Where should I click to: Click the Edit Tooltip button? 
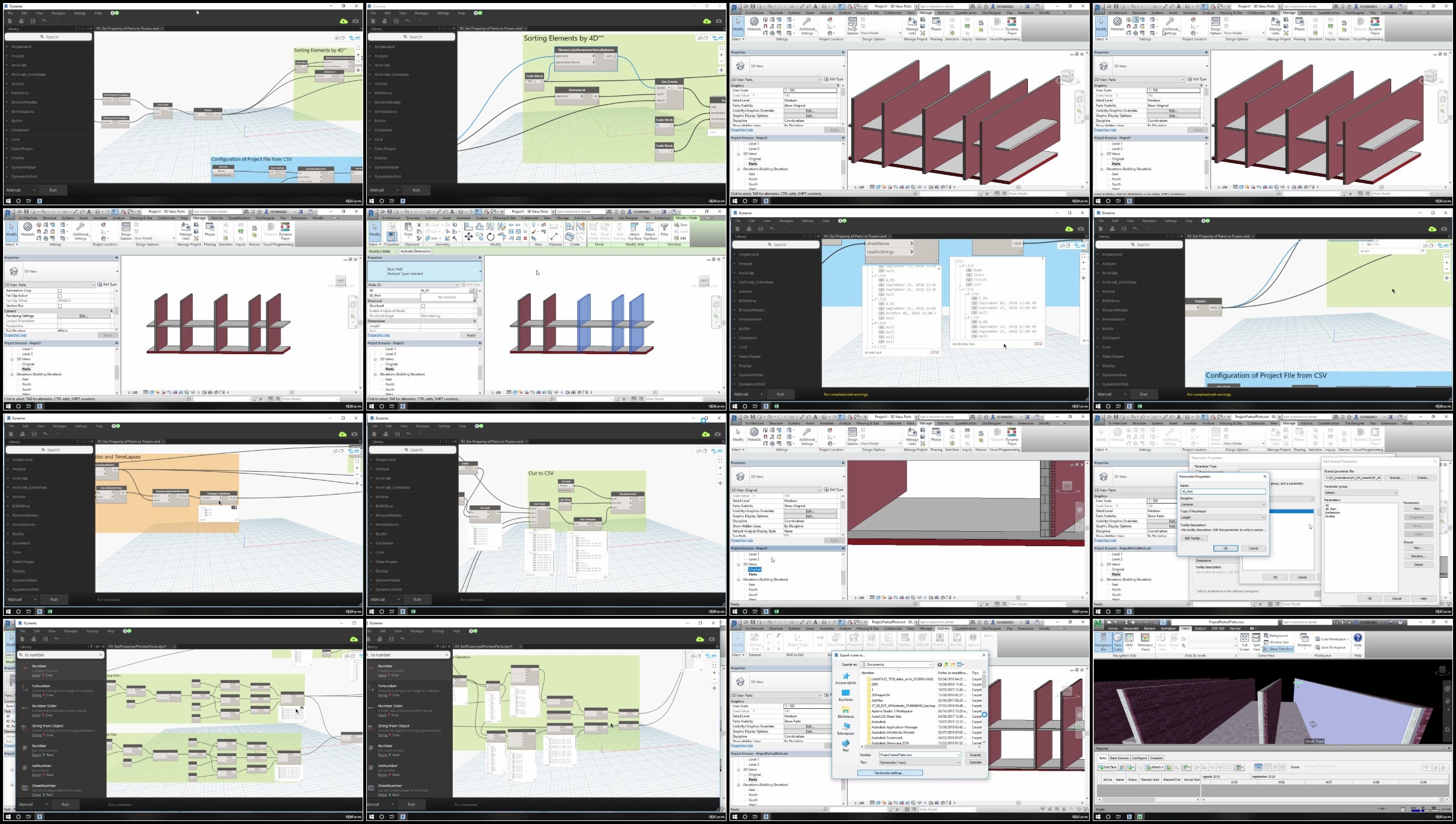click(x=1193, y=538)
